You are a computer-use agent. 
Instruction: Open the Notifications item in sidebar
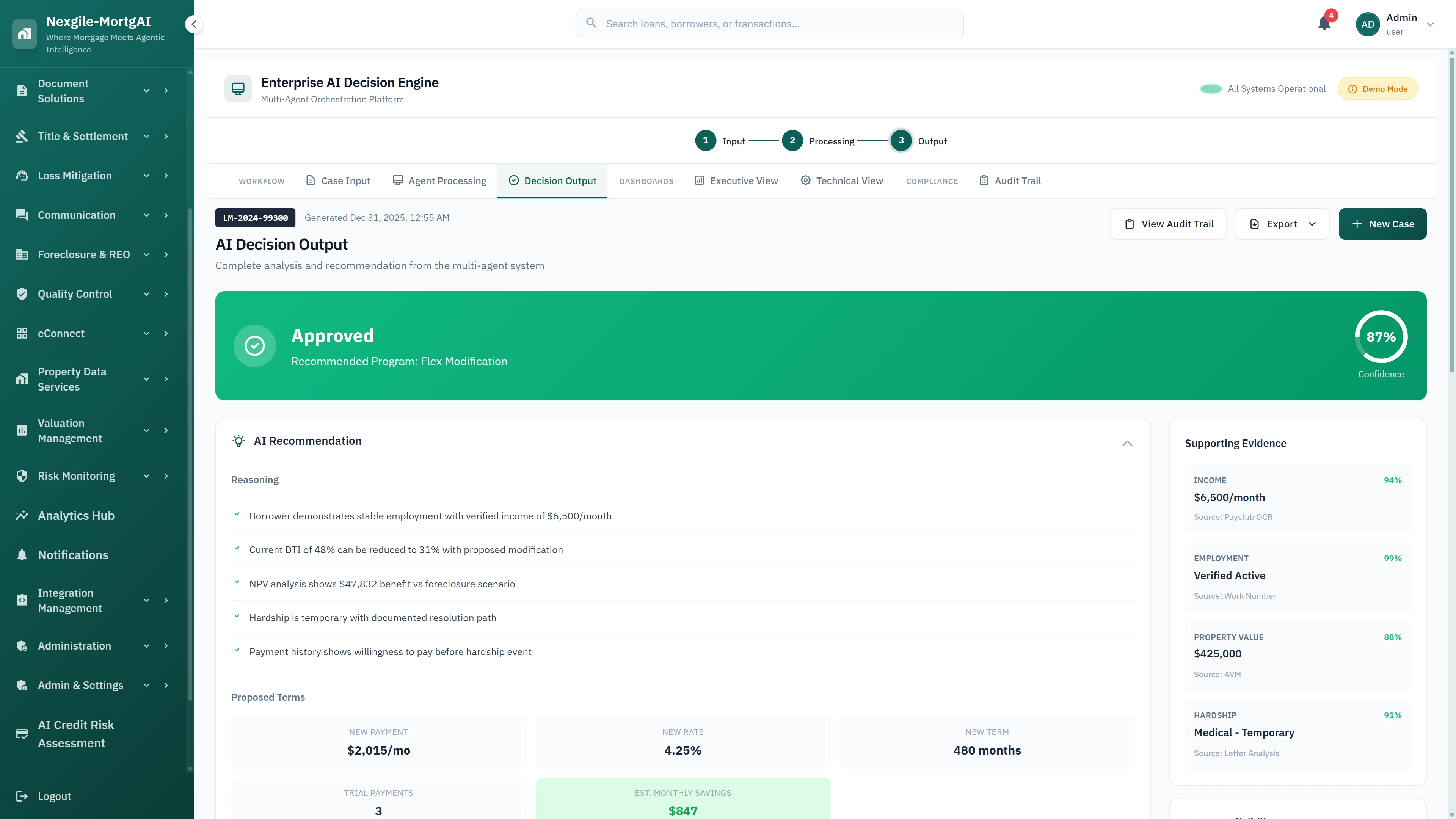point(73,555)
